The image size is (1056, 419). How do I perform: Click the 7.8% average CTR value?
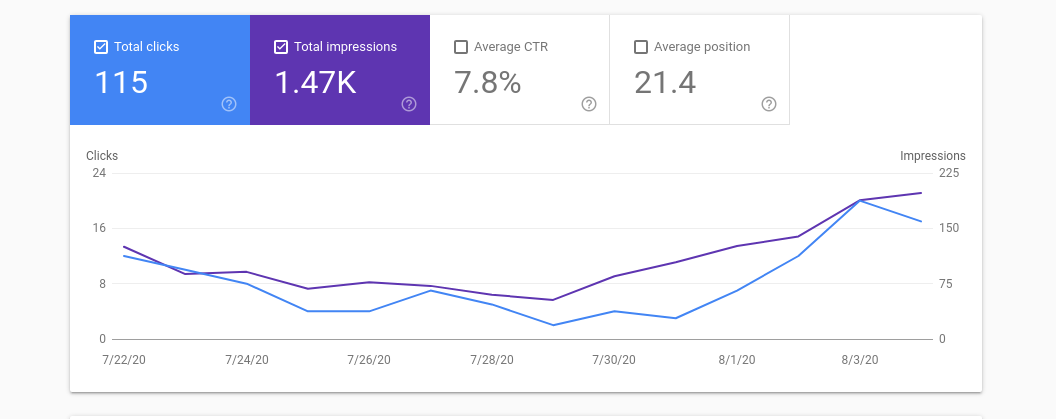pyautogui.click(x=488, y=83)
